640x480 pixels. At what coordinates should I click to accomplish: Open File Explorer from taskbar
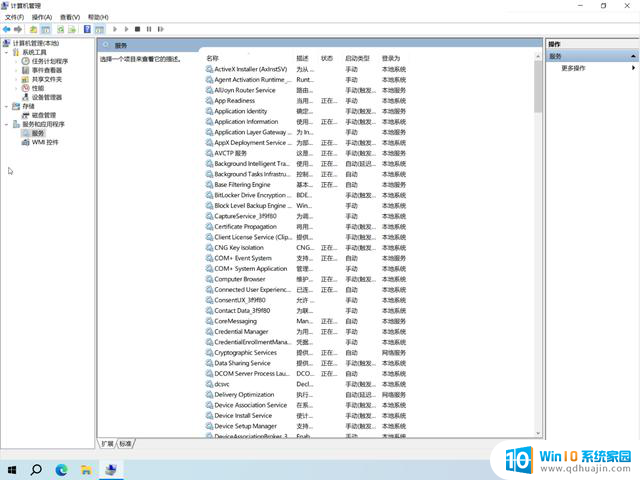tap(86, 470)
